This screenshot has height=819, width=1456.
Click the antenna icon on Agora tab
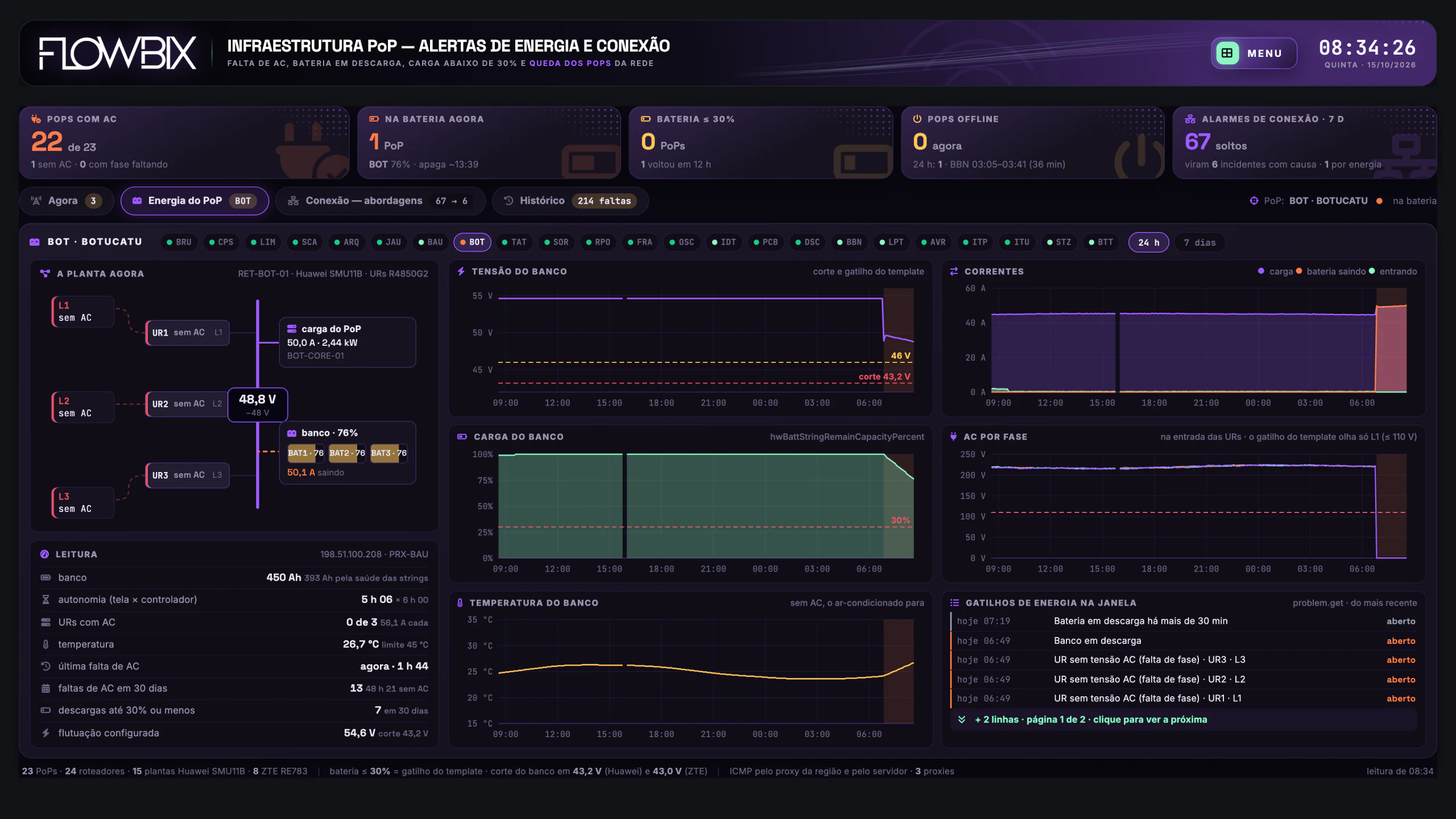[36, 201]
